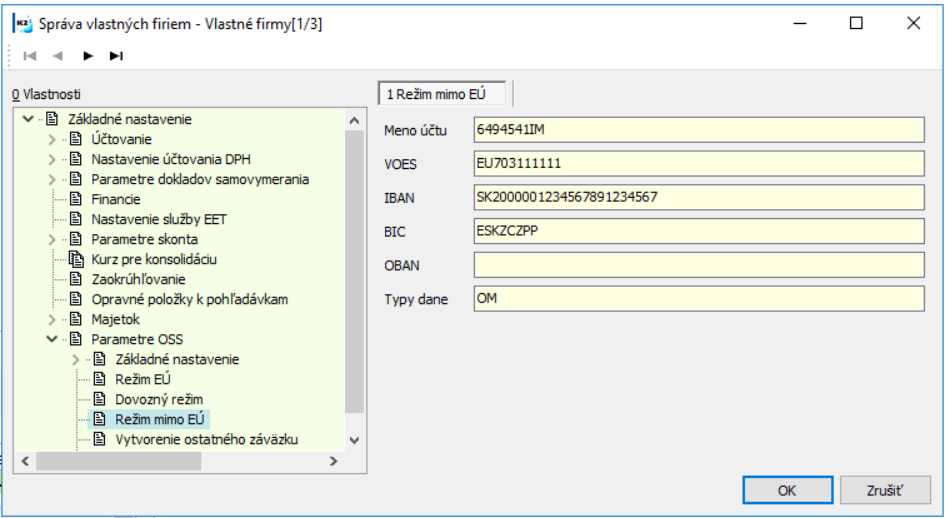945x518 pixels.
Task: Click the tree's vertical scrollbar down arrow
Action: tap(354, 440)
